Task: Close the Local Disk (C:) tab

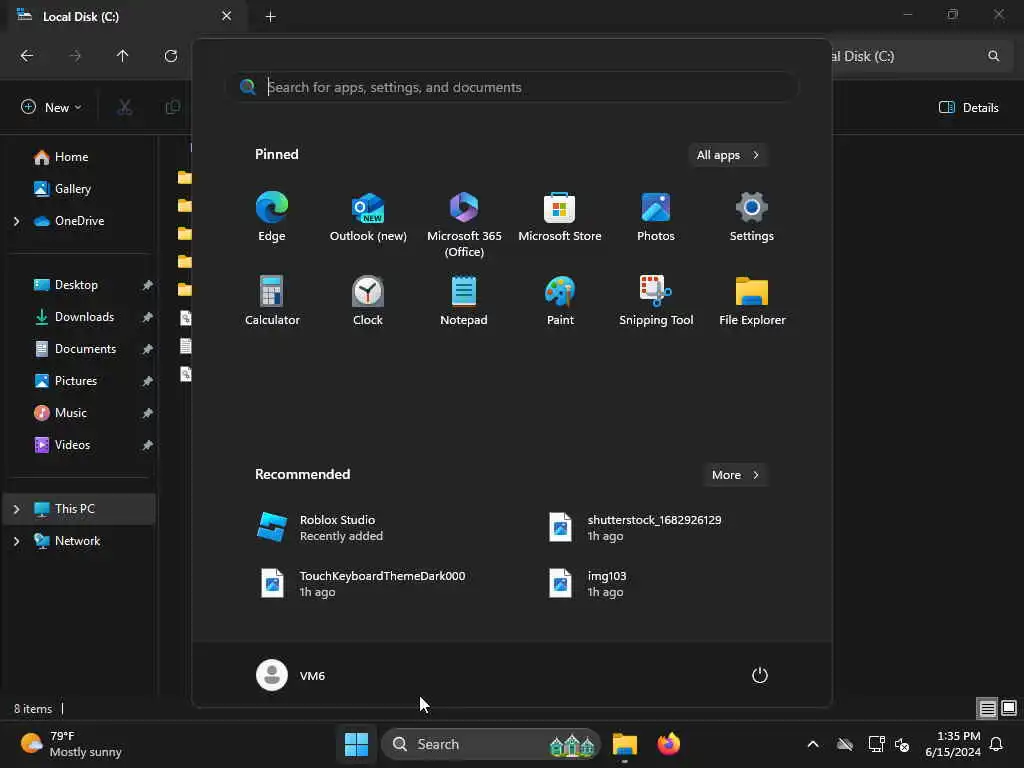Action: point(227,16)
